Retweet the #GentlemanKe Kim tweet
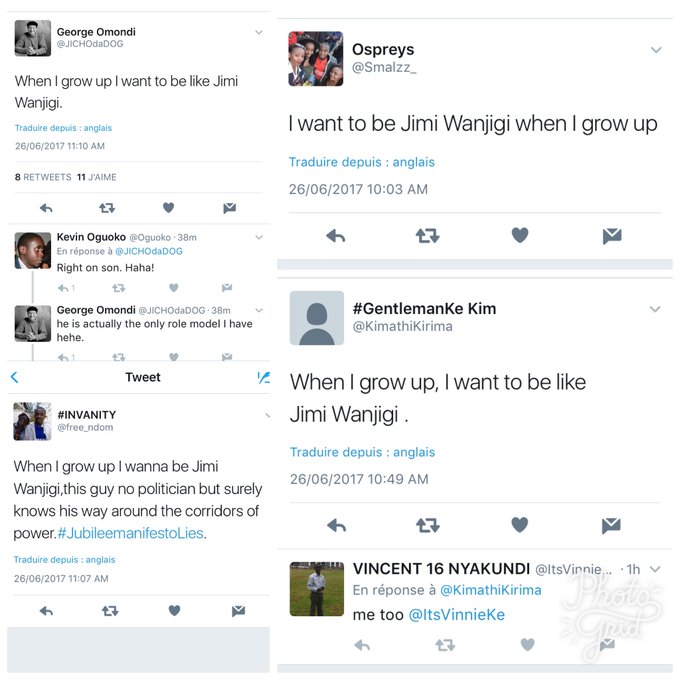Viewport: 680px width, 680px height. tap(428, 526)
